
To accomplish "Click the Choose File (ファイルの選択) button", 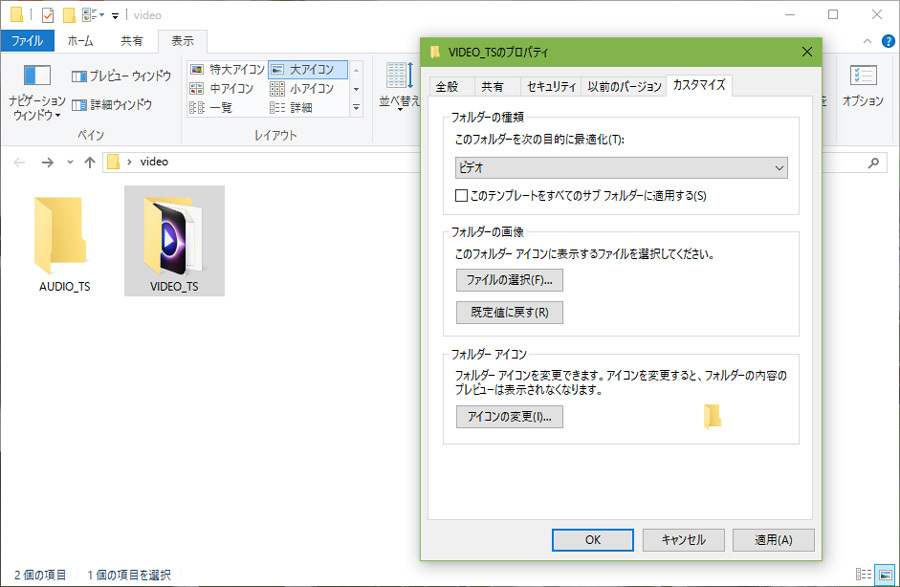I will coord(509,279).
